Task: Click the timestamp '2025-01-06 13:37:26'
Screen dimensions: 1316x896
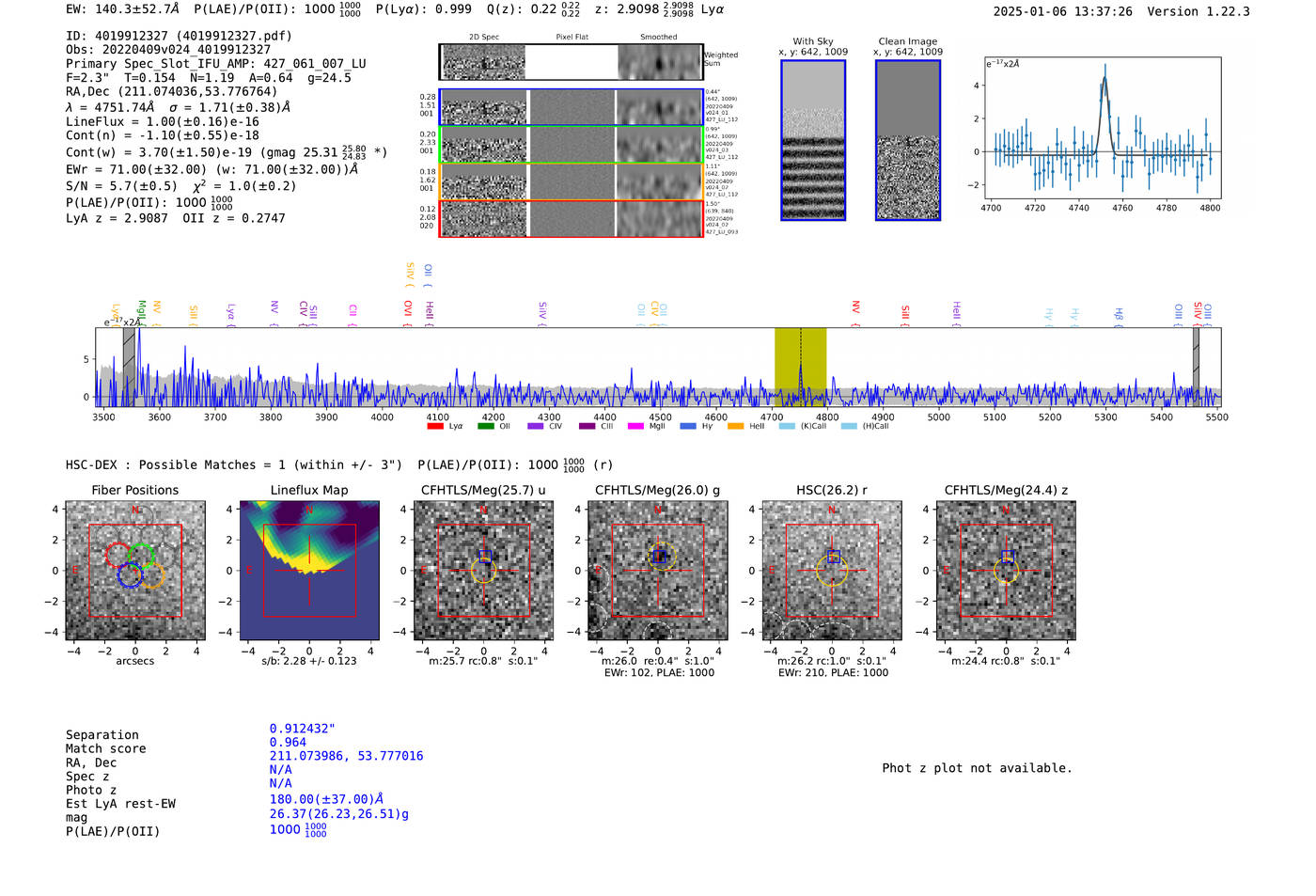Action: (x=1062, y=11)
